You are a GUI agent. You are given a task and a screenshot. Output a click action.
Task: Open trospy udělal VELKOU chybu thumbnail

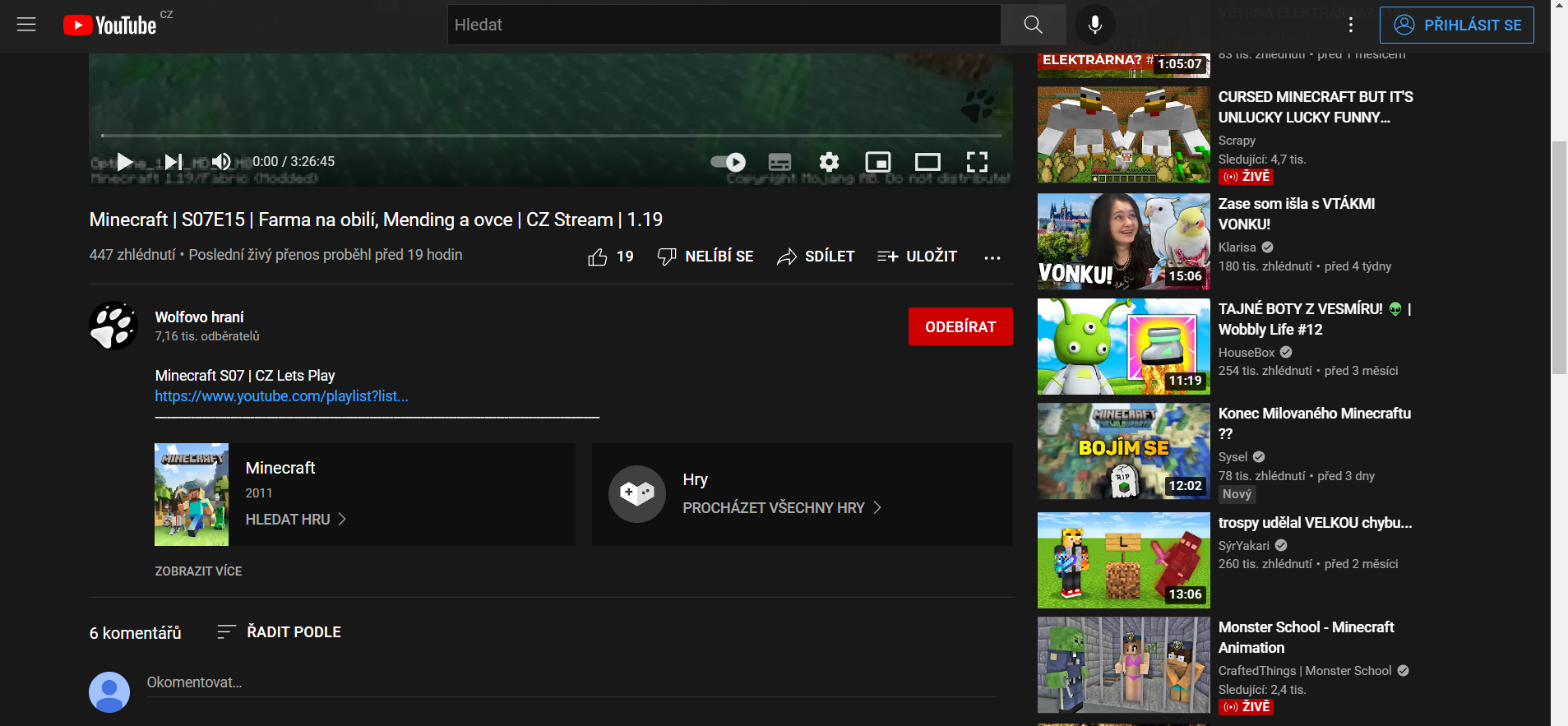coord(1124,560)
